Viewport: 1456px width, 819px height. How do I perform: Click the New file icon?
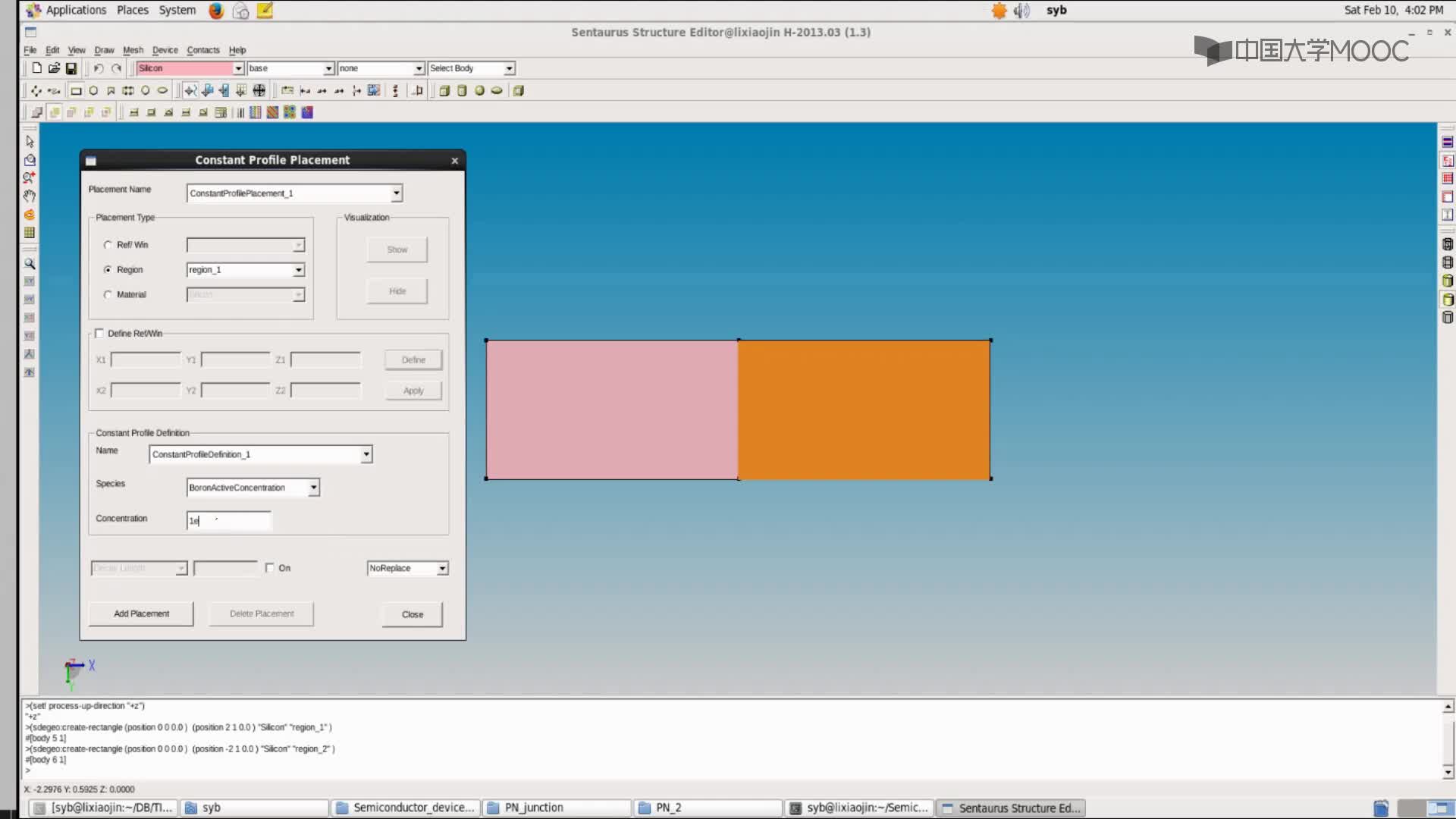coord(36,68)
